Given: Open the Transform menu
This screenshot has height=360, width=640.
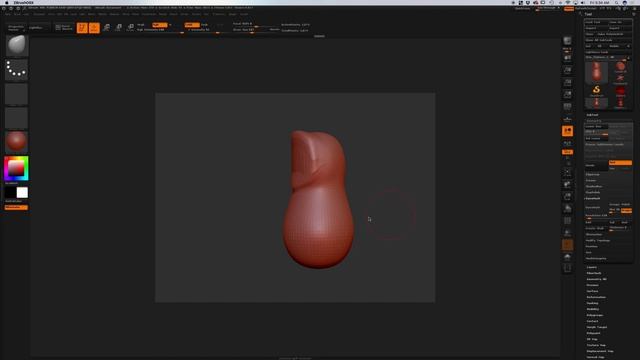Looking at the screenshot, I should [218, 14].
